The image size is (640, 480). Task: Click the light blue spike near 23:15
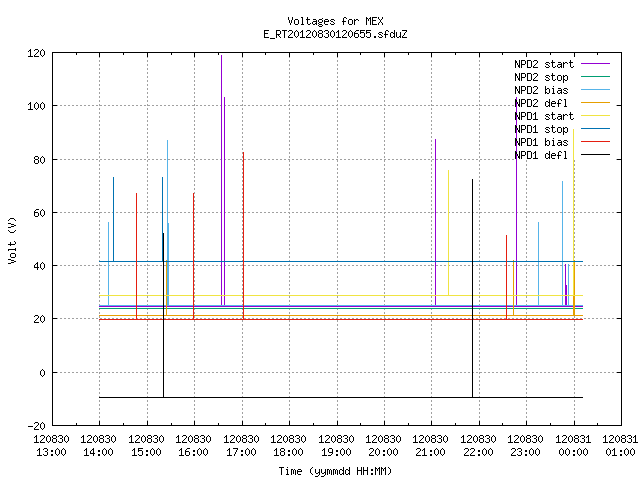538,264
